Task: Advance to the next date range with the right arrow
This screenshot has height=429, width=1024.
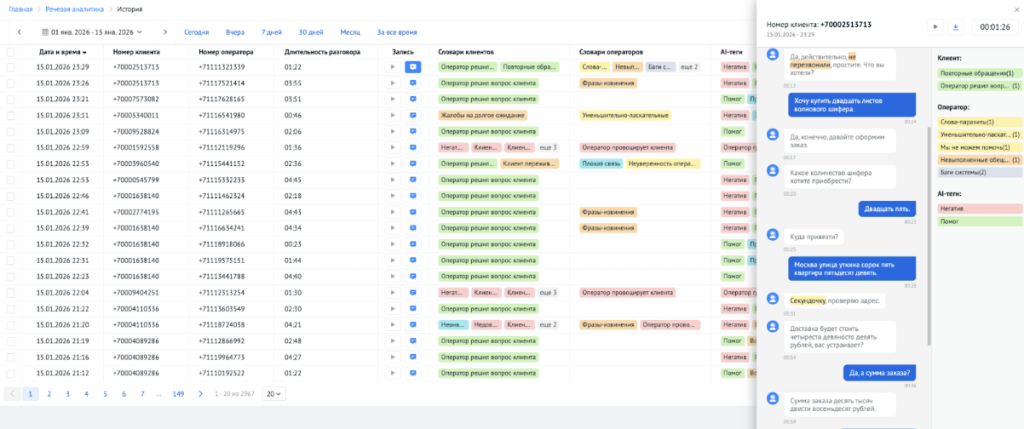Action: pos(165,32)
